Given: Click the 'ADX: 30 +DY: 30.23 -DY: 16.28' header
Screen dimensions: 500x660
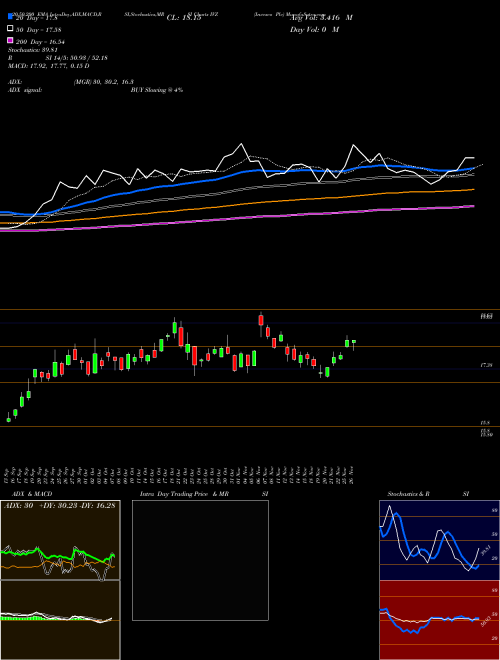Looking at the screenshot, I should tap(59, 505).
